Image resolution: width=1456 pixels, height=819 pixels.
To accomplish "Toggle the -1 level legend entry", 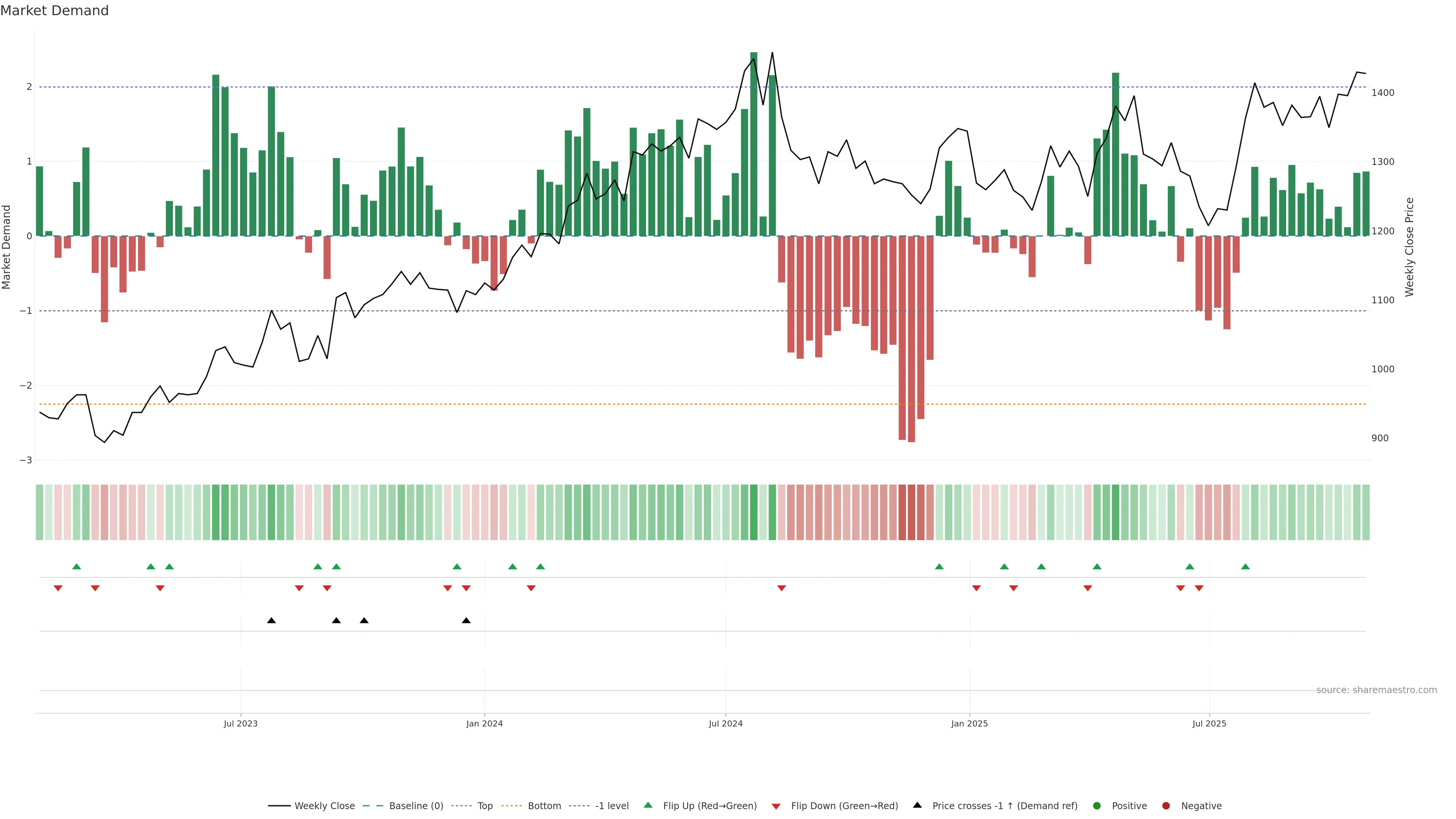I will [x=612, y=805].
